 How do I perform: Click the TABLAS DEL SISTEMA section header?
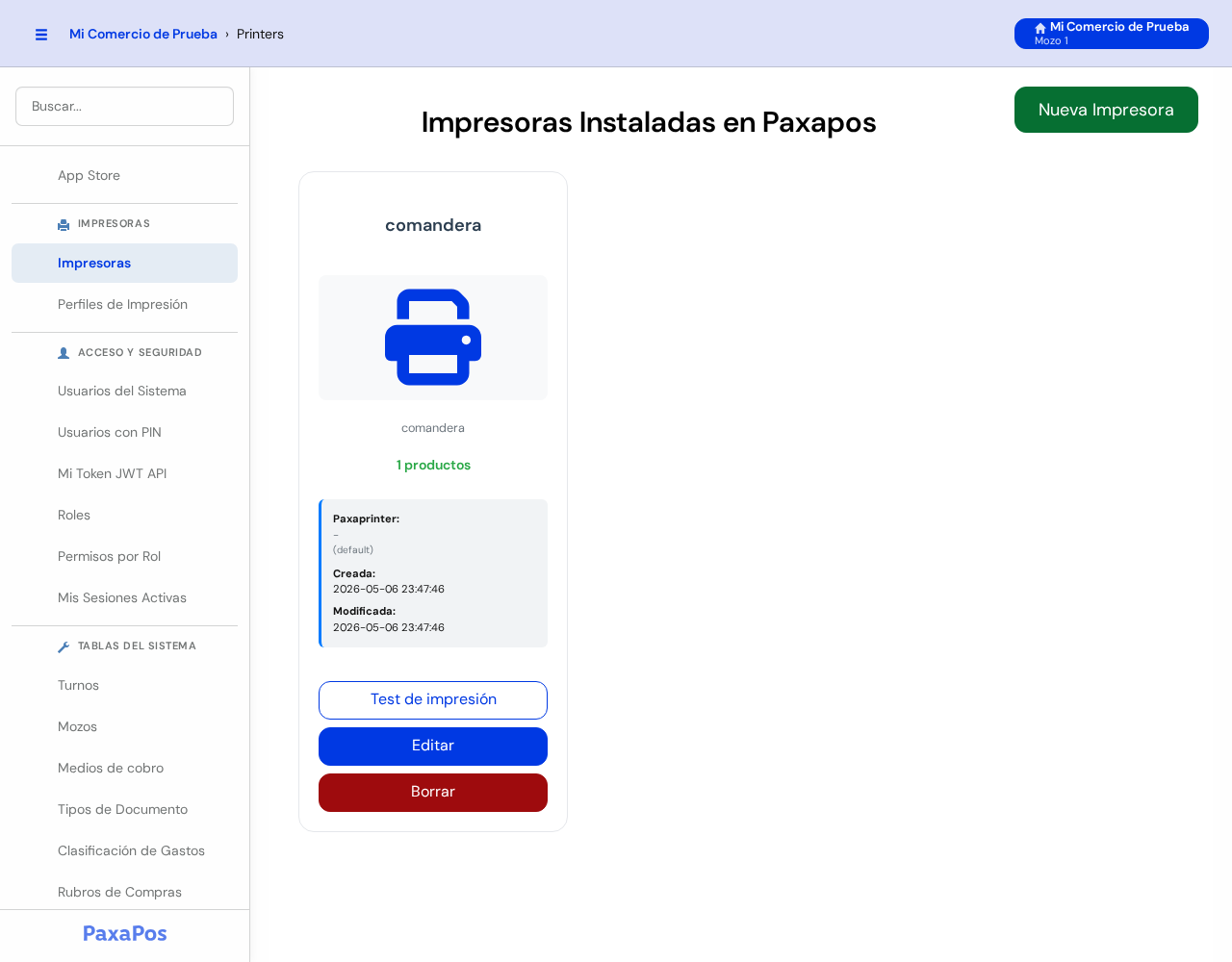[x=137, y=646]
